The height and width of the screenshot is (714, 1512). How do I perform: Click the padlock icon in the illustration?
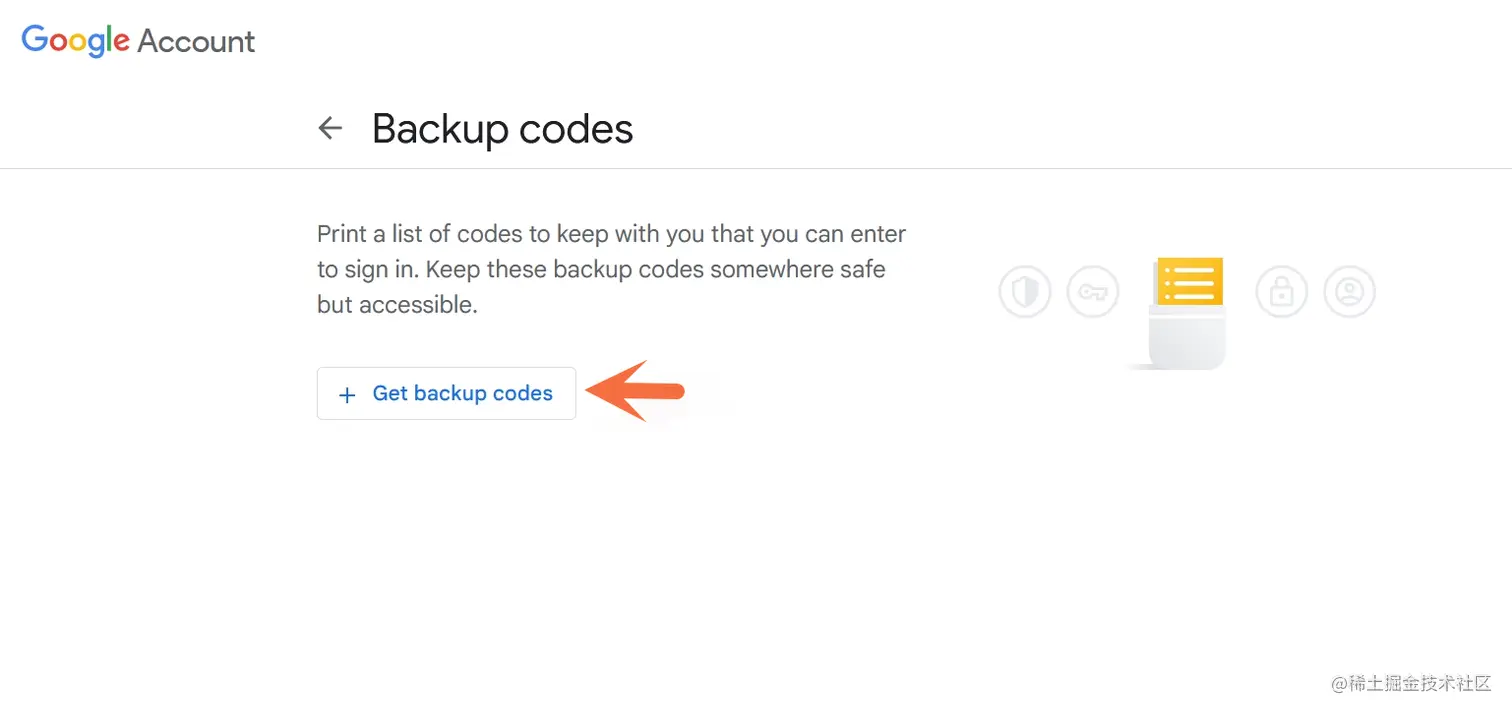pos(1281,292)
